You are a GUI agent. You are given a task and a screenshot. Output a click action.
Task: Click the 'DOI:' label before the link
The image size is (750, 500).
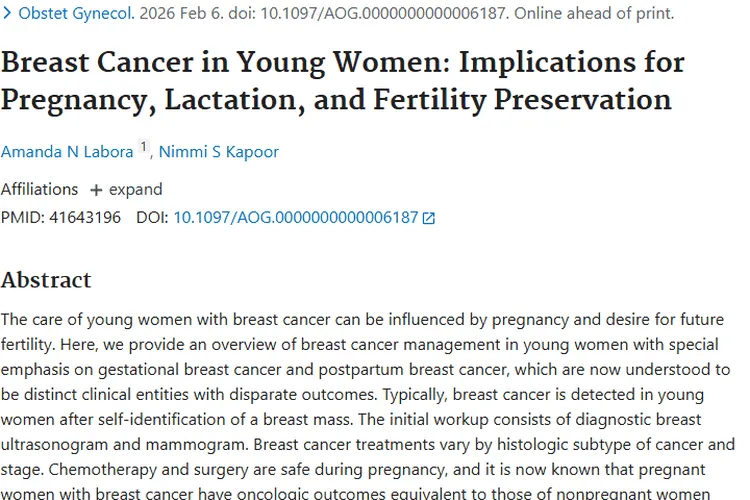pyautogui.click(x=152, y=217)
